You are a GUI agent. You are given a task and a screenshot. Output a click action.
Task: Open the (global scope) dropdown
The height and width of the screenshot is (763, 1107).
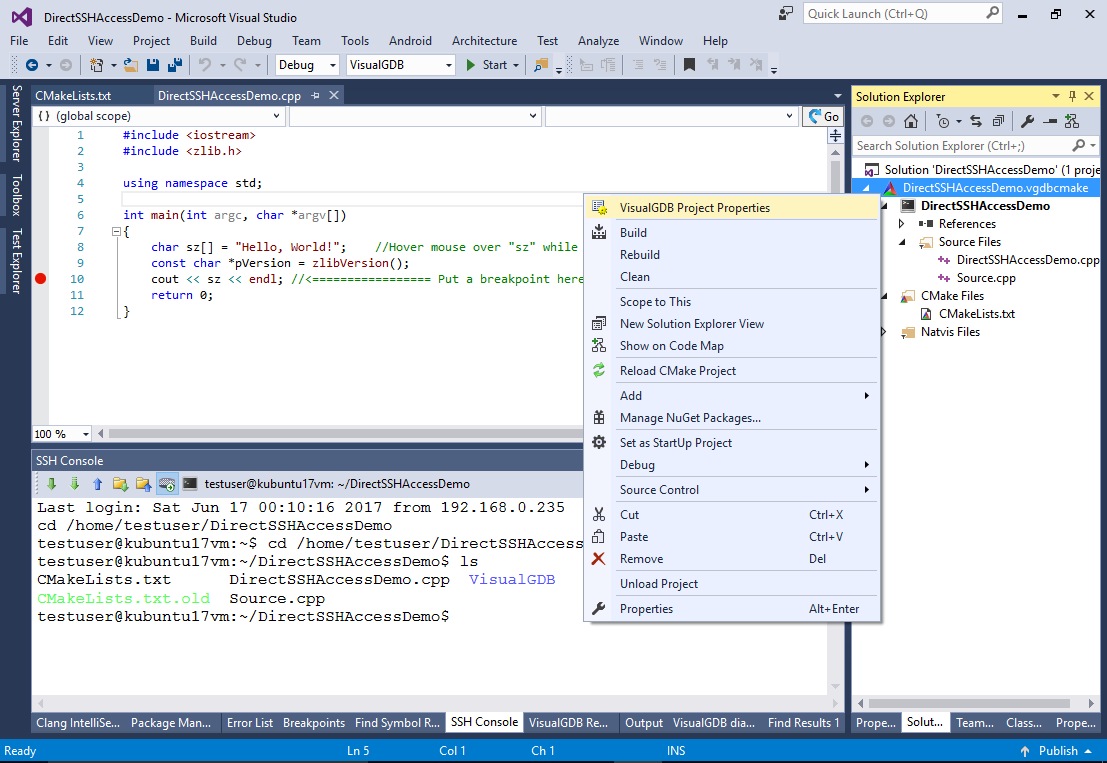[x=276, y=116]
